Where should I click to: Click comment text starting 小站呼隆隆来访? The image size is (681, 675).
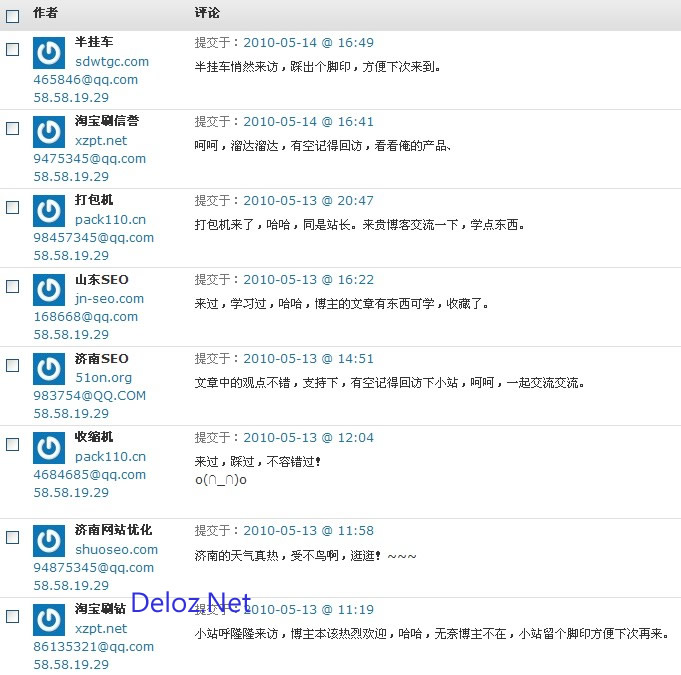(432, 634)
